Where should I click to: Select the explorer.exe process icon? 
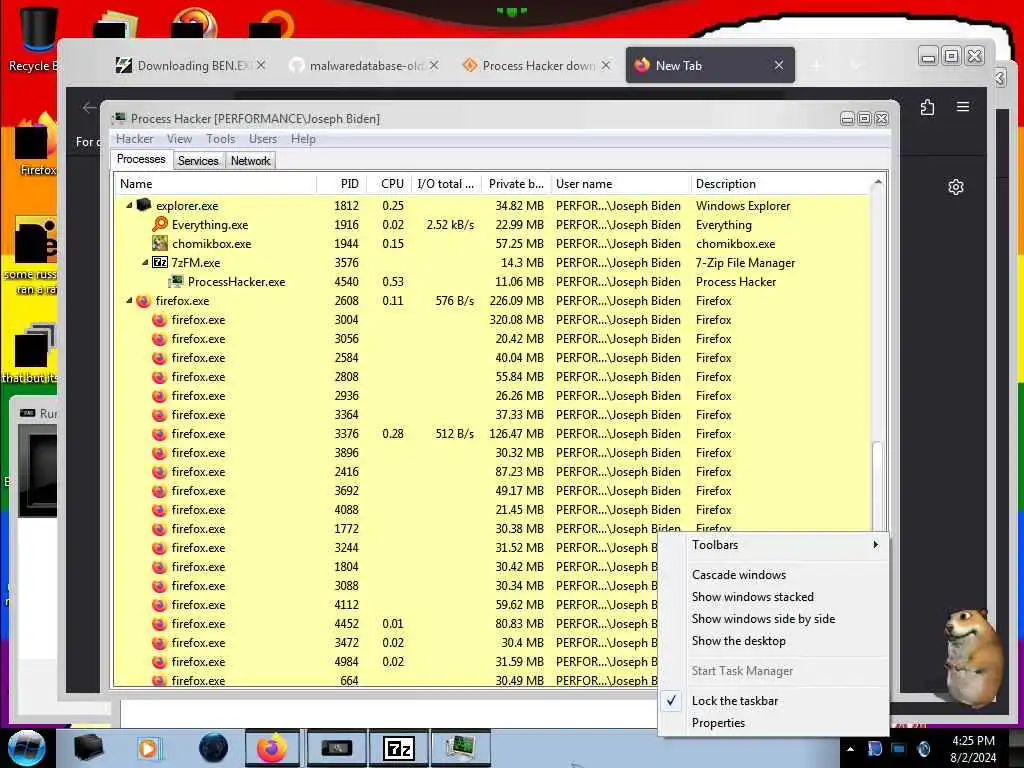point(144,205)
